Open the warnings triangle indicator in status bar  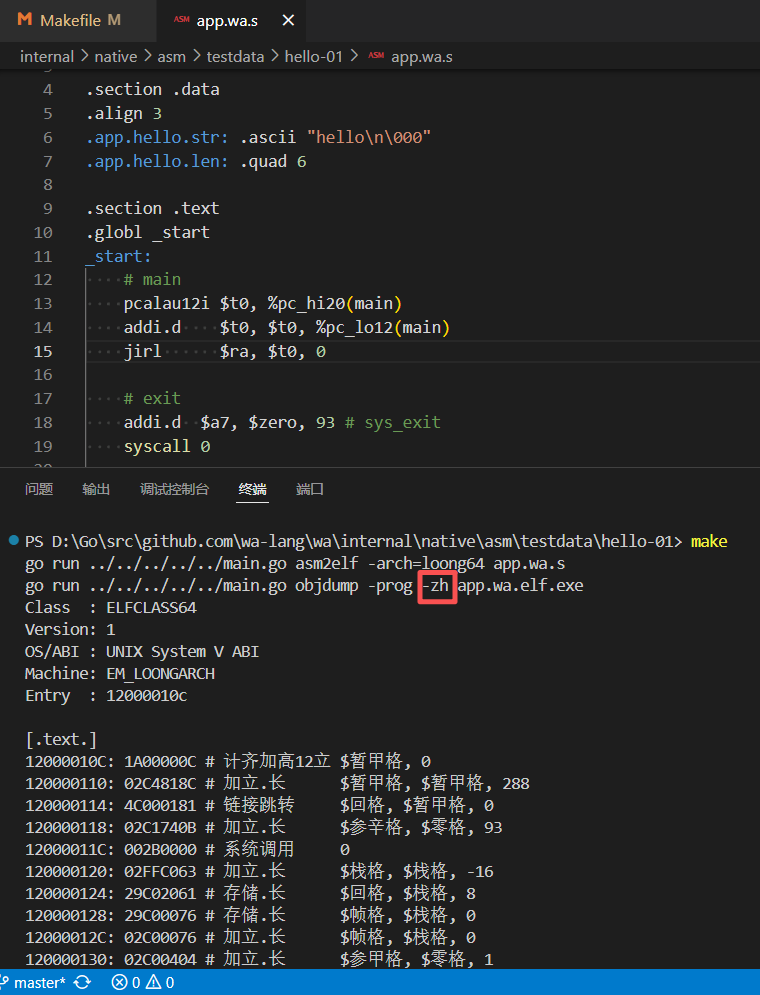[x=160, y=983]
